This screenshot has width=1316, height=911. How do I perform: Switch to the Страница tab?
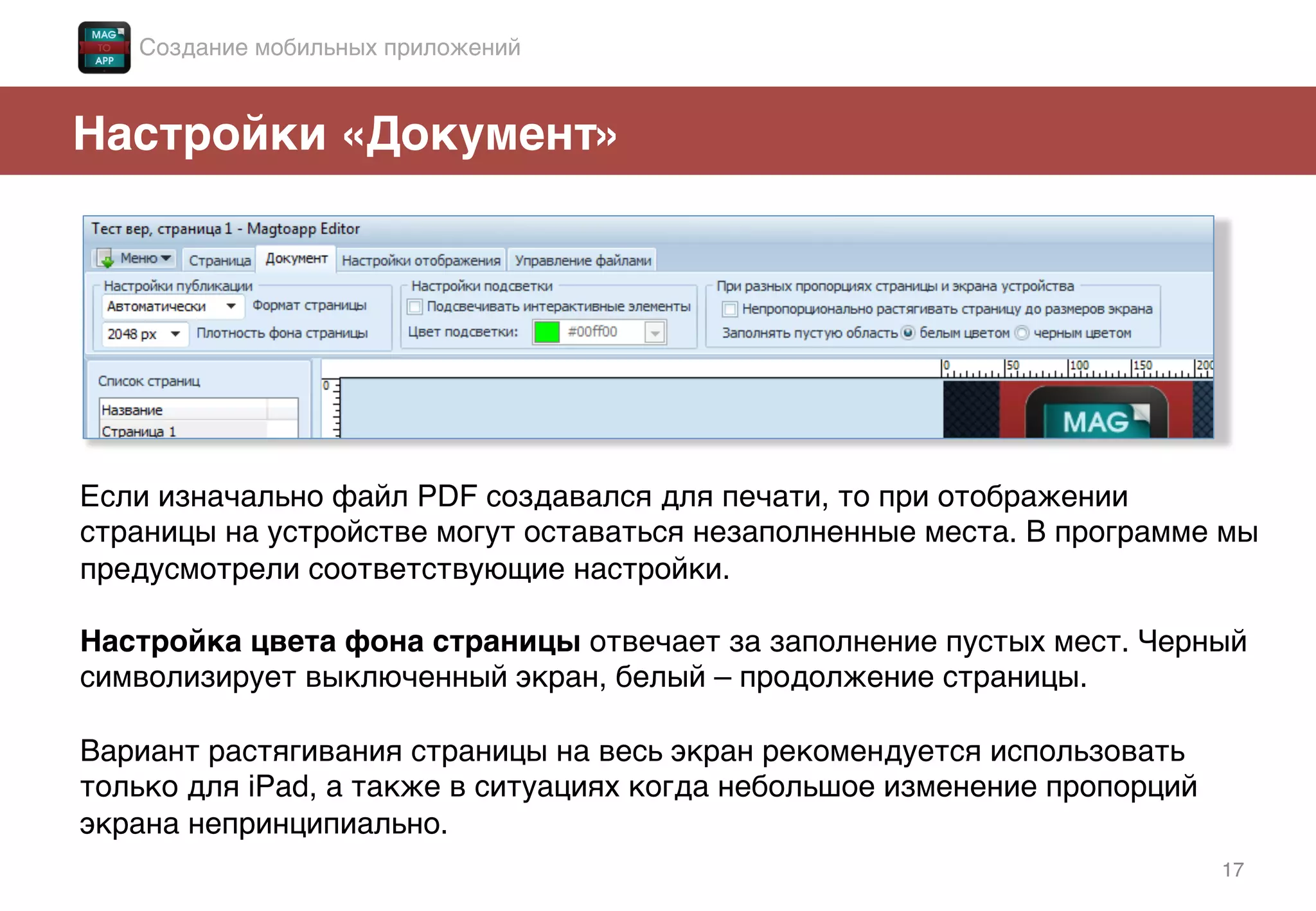coord(220,260)
